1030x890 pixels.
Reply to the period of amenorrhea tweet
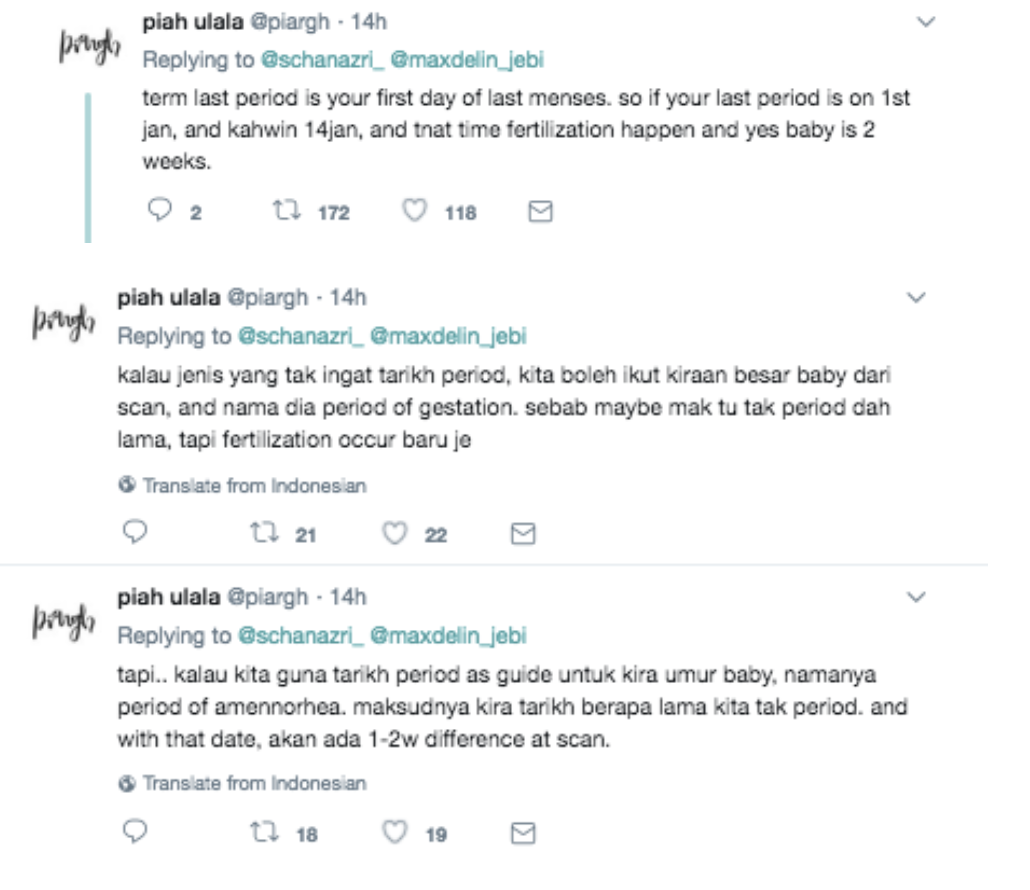tap(135, 832)
